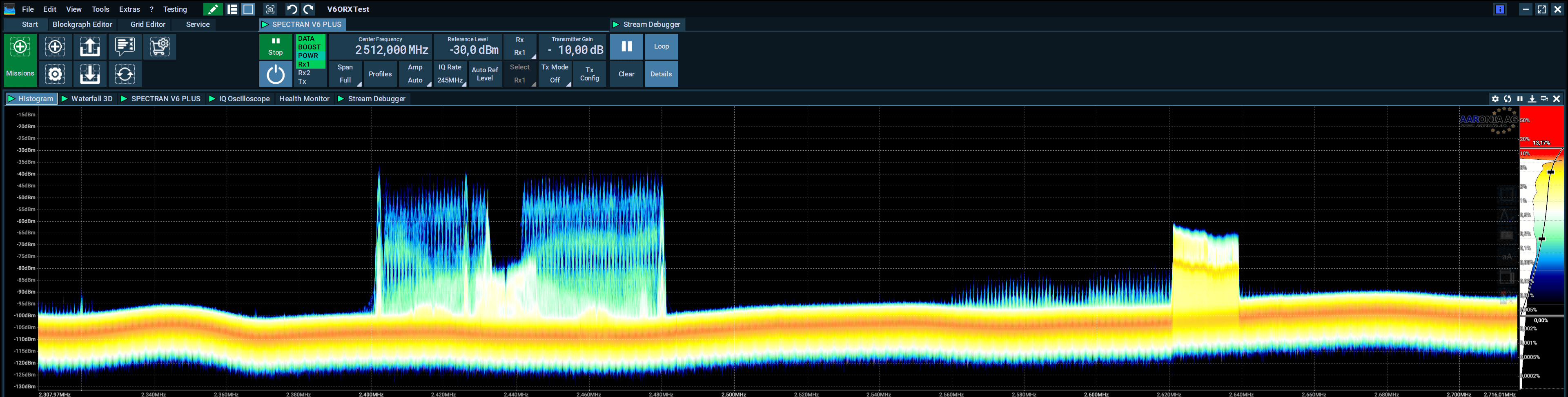The height and width of the screenshot is (397, 1568).
Task: Toggle Details in Stream Debugger
Action: (x=661, y=74)
